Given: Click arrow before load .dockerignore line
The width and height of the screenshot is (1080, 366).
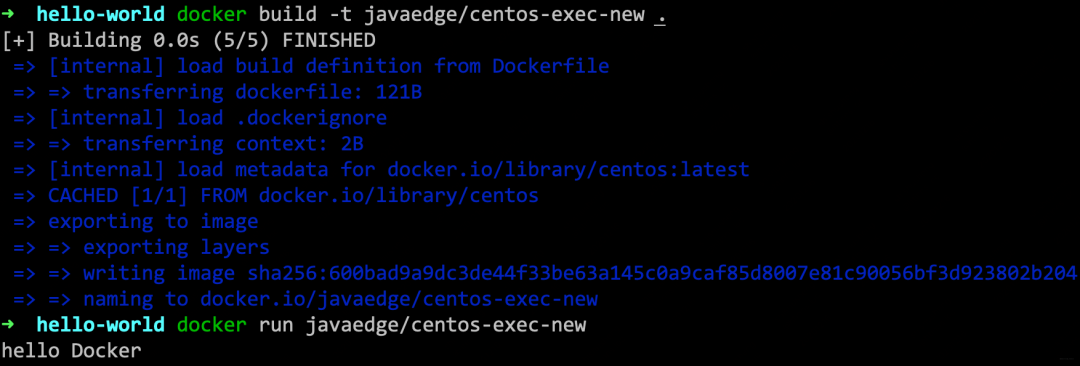Looking at the screenshot, I should (25, 119).
